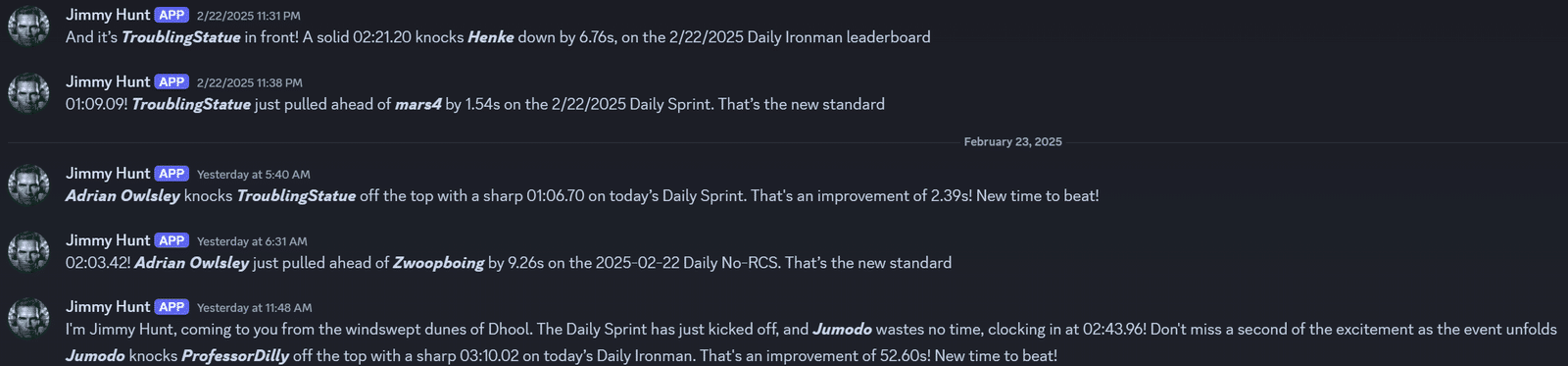Click APP badge on the 6:31 AM message
This screenshot has height=366, width=1568.
pos(171,239)
